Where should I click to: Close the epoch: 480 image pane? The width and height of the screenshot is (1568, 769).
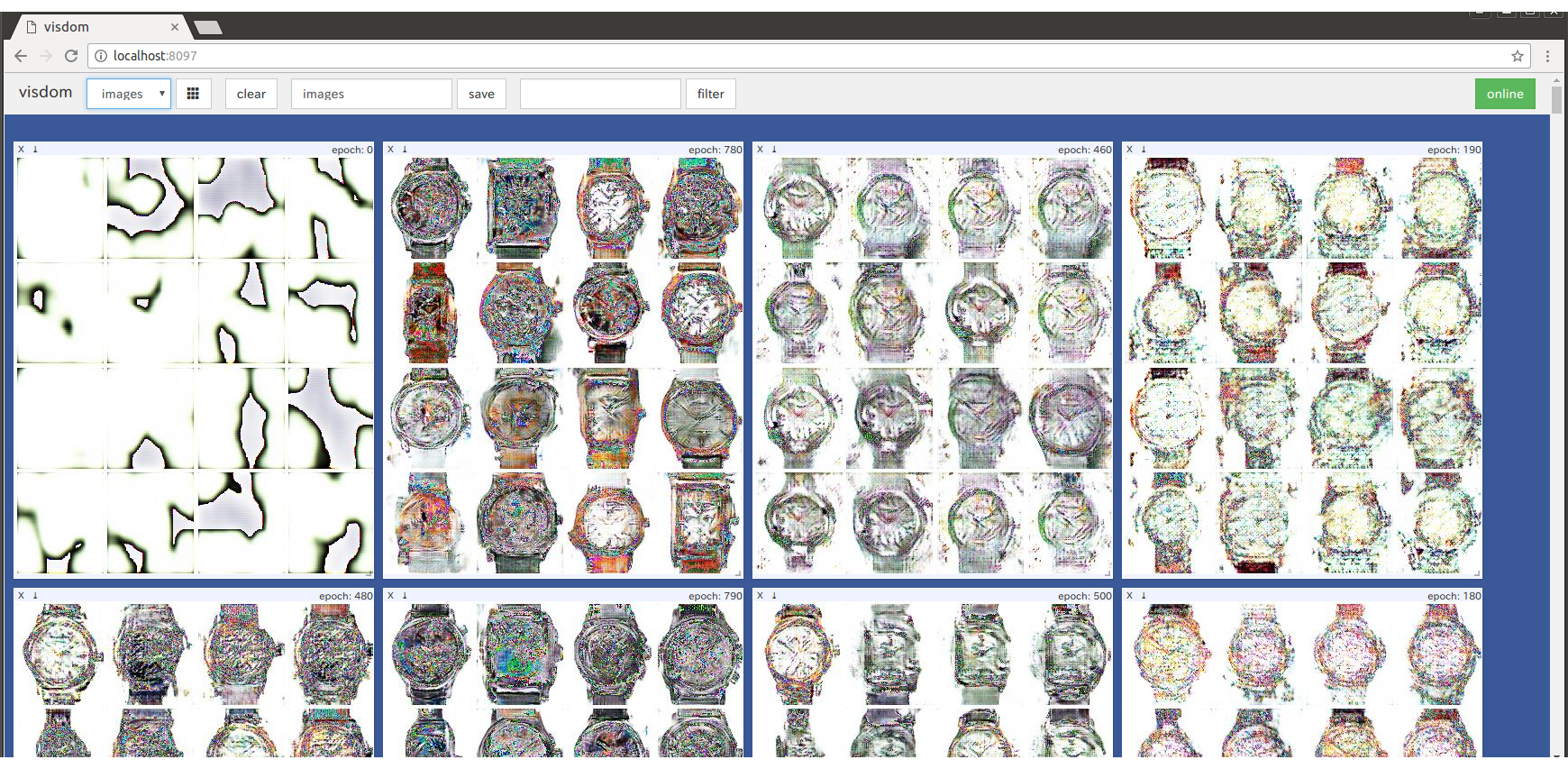21,596
